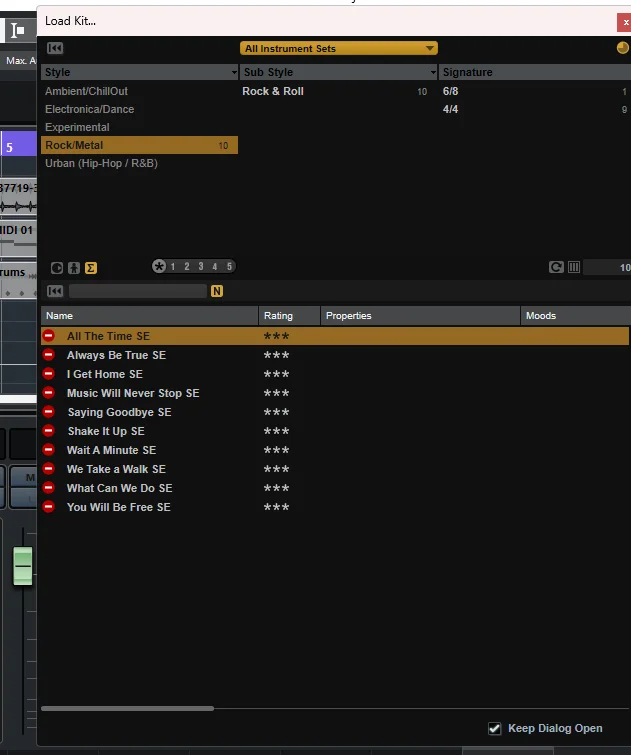Screen dimensions: 631x755
Task: Select the Rock & Roll sub style
Action: pyautogui.click(x=339, y=91)
